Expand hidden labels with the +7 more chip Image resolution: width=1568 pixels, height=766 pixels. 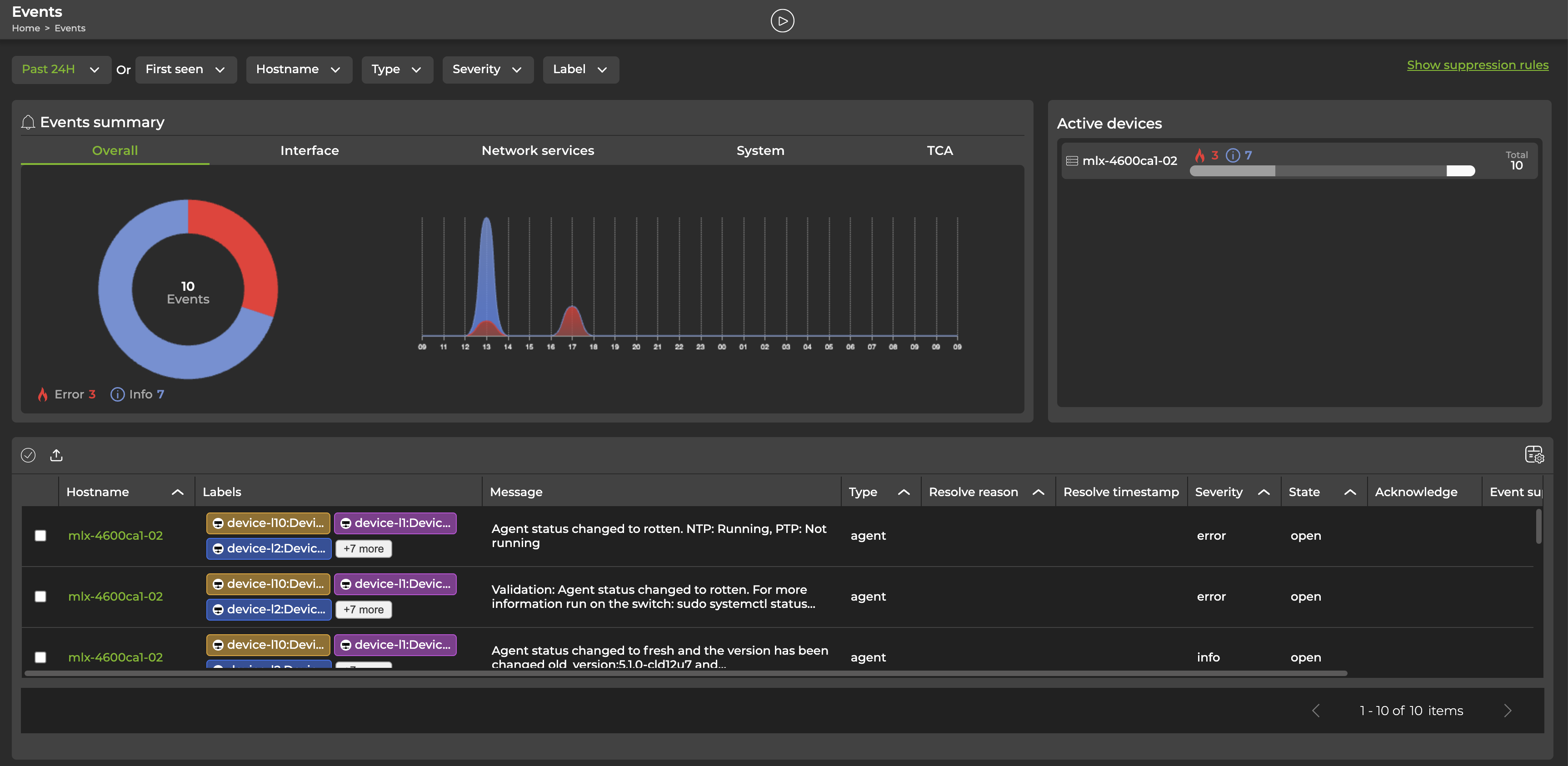coord(364,548)
